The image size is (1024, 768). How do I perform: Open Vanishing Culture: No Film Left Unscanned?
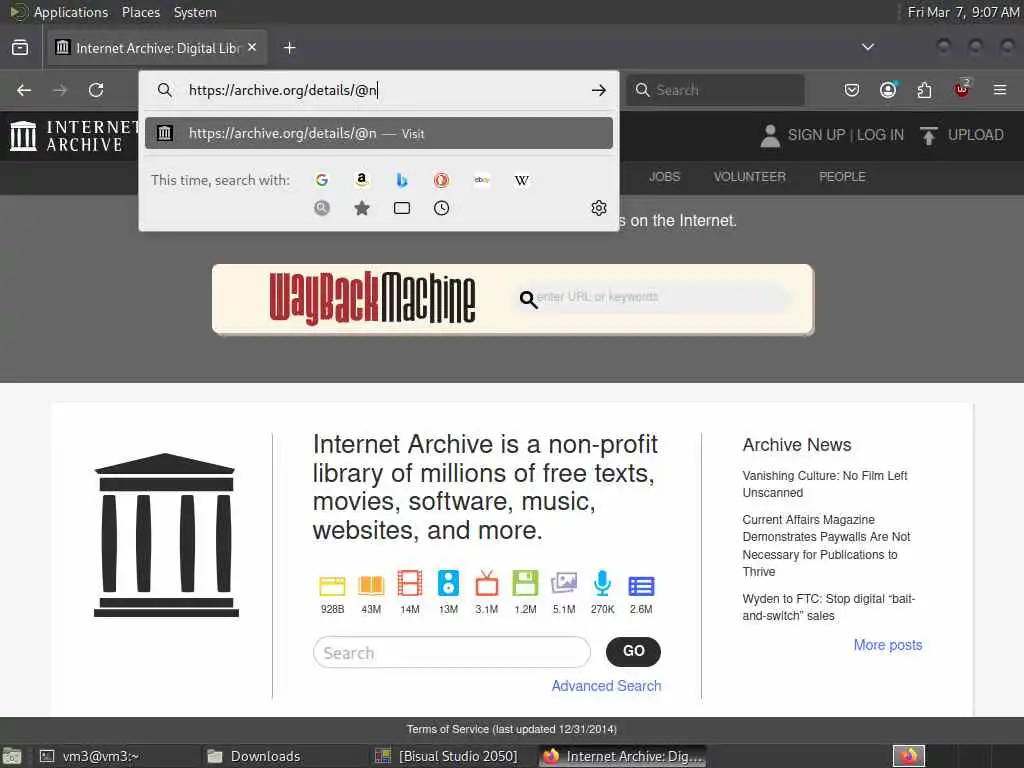click(824, 484)
